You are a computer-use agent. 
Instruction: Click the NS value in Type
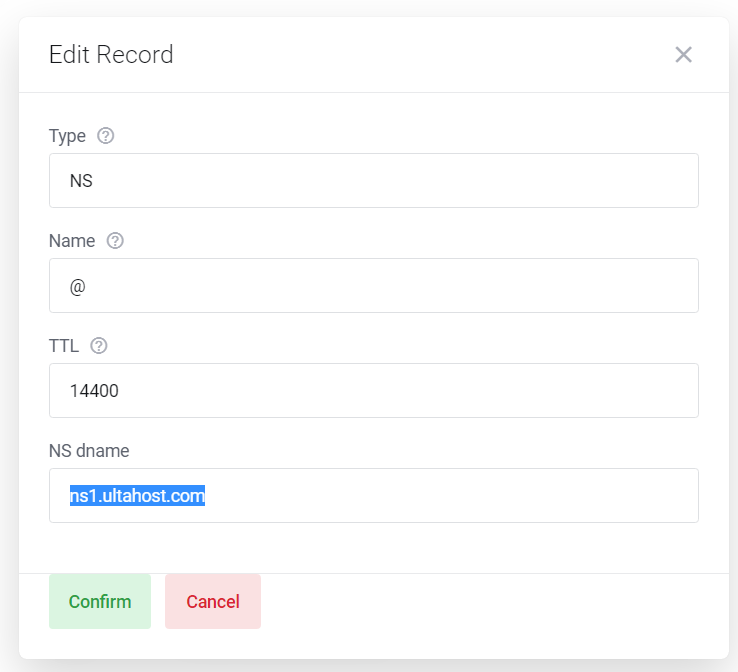[81, 181]
